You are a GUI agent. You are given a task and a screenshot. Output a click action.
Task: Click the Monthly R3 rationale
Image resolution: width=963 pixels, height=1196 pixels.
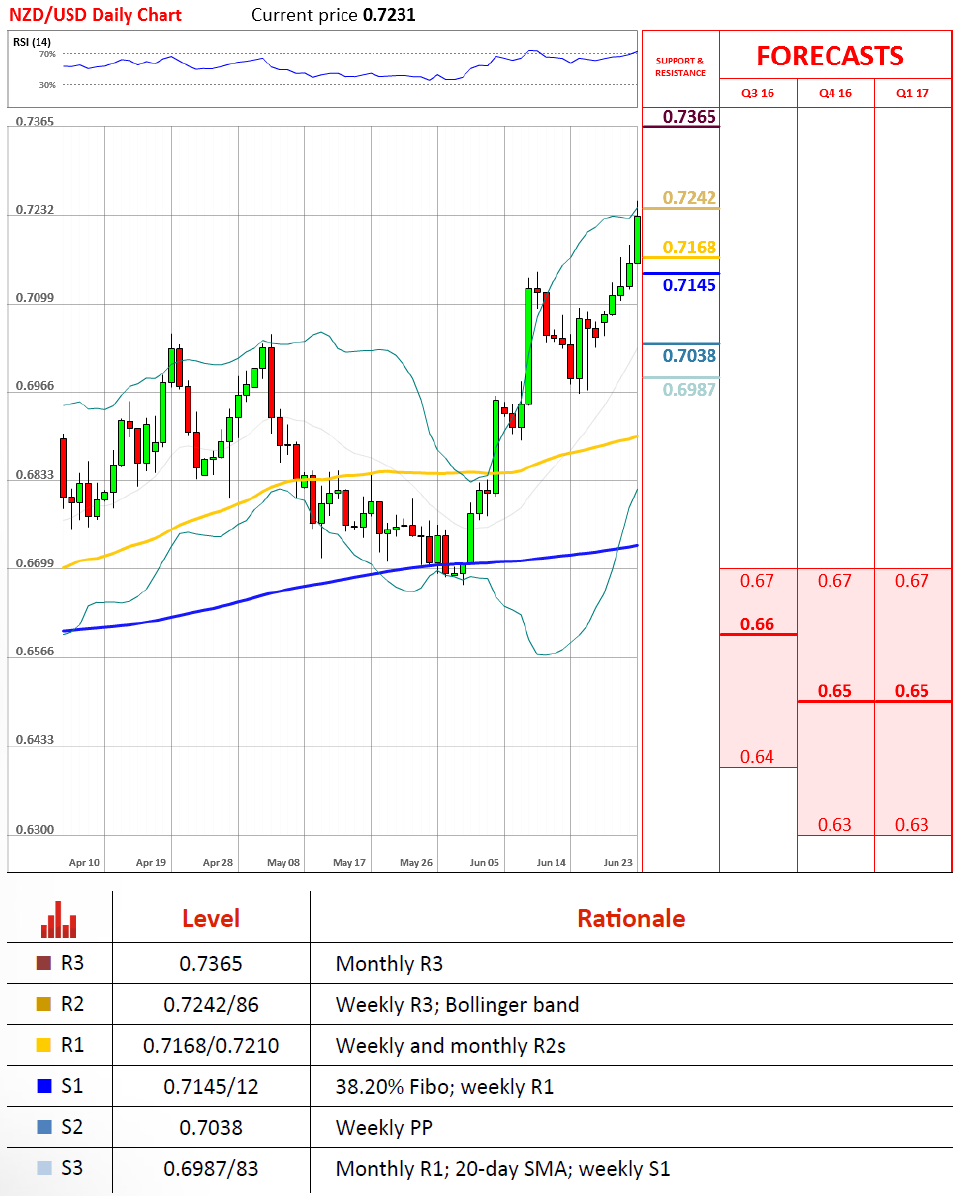click(389, 964)
